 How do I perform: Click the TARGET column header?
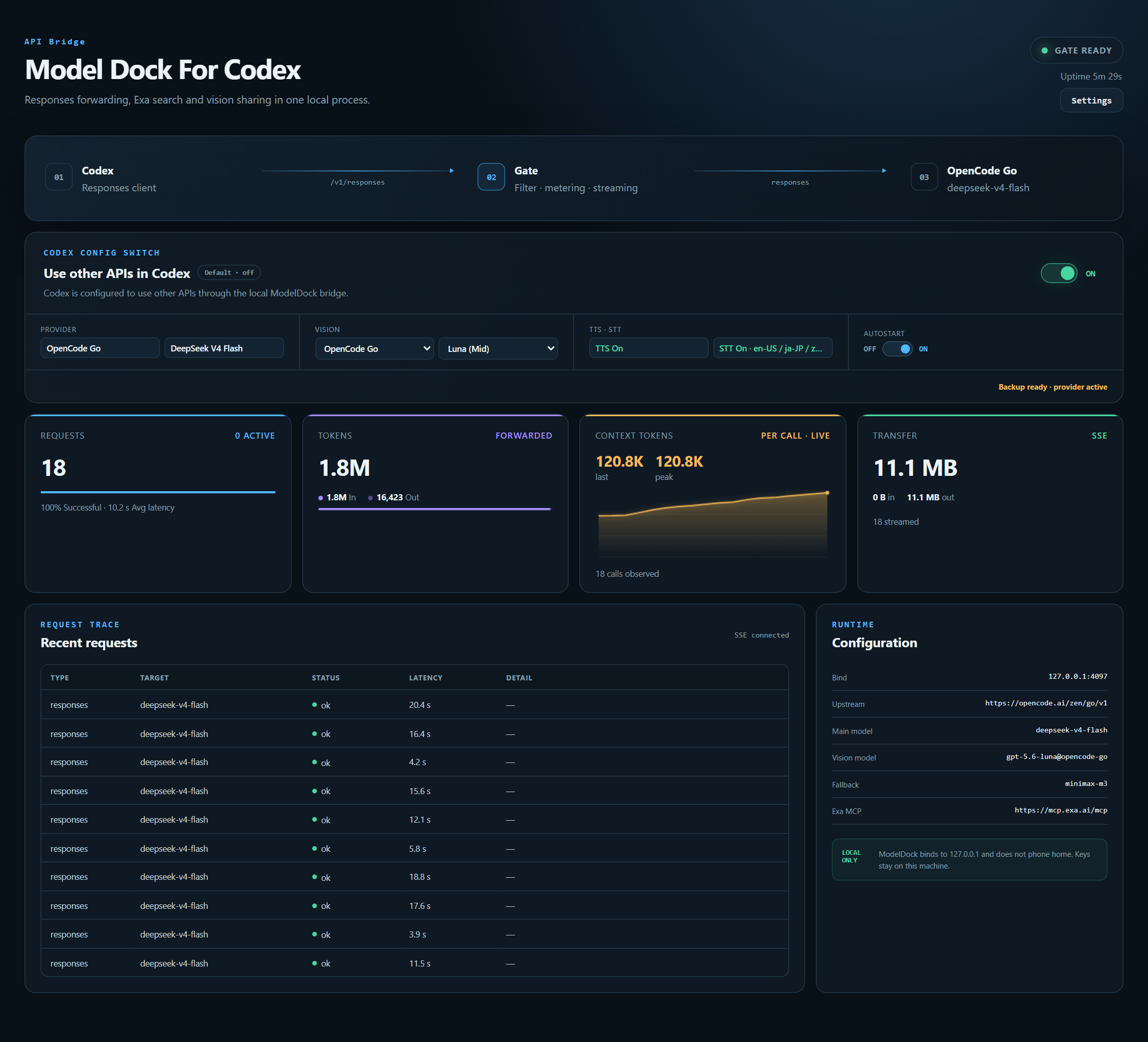154,678
